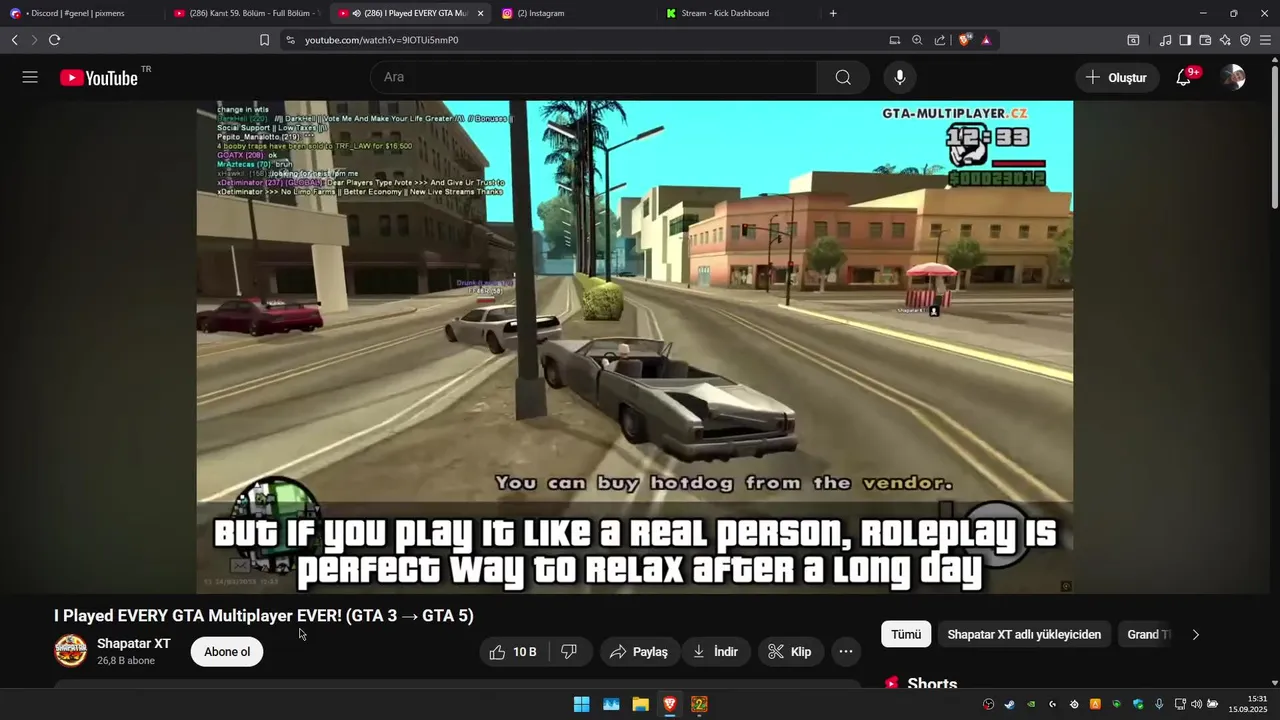1280x720 pixels.
Task: Click the Brave Rewards triangle icon
Action: pos(986,40)
